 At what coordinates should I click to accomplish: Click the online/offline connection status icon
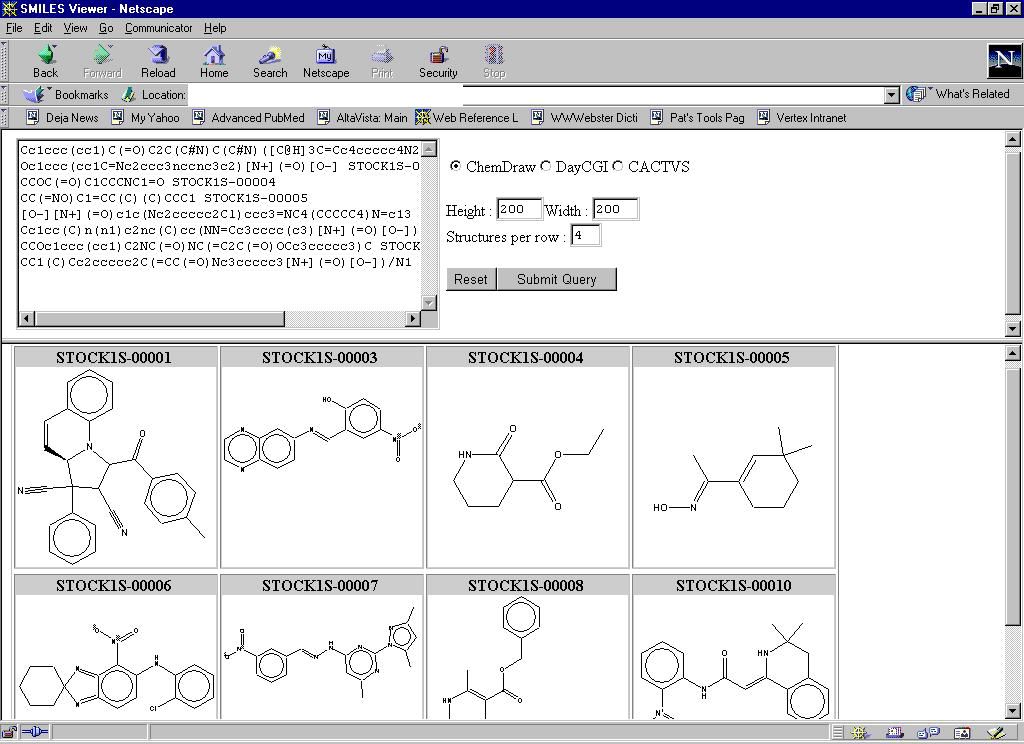point(35,732)
